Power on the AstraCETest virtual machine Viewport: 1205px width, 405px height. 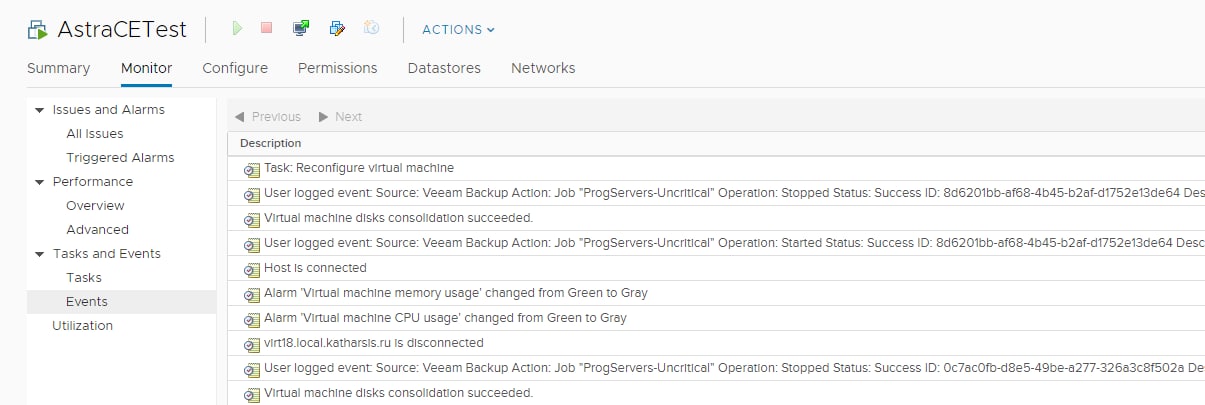[237, 29]
